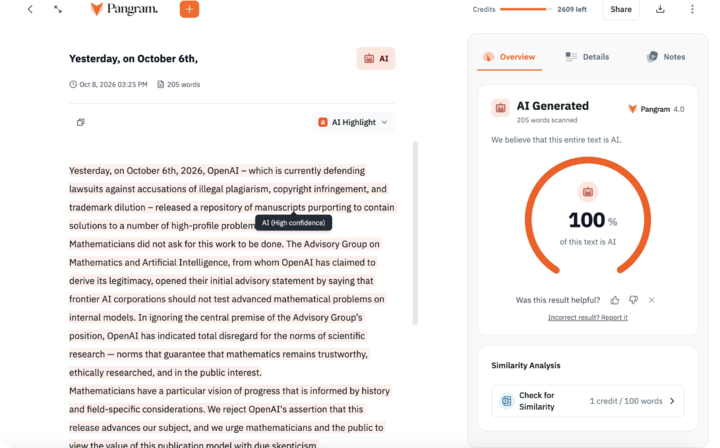Click the back arrow icon
The image size is (720, 448).
[30, 9]
